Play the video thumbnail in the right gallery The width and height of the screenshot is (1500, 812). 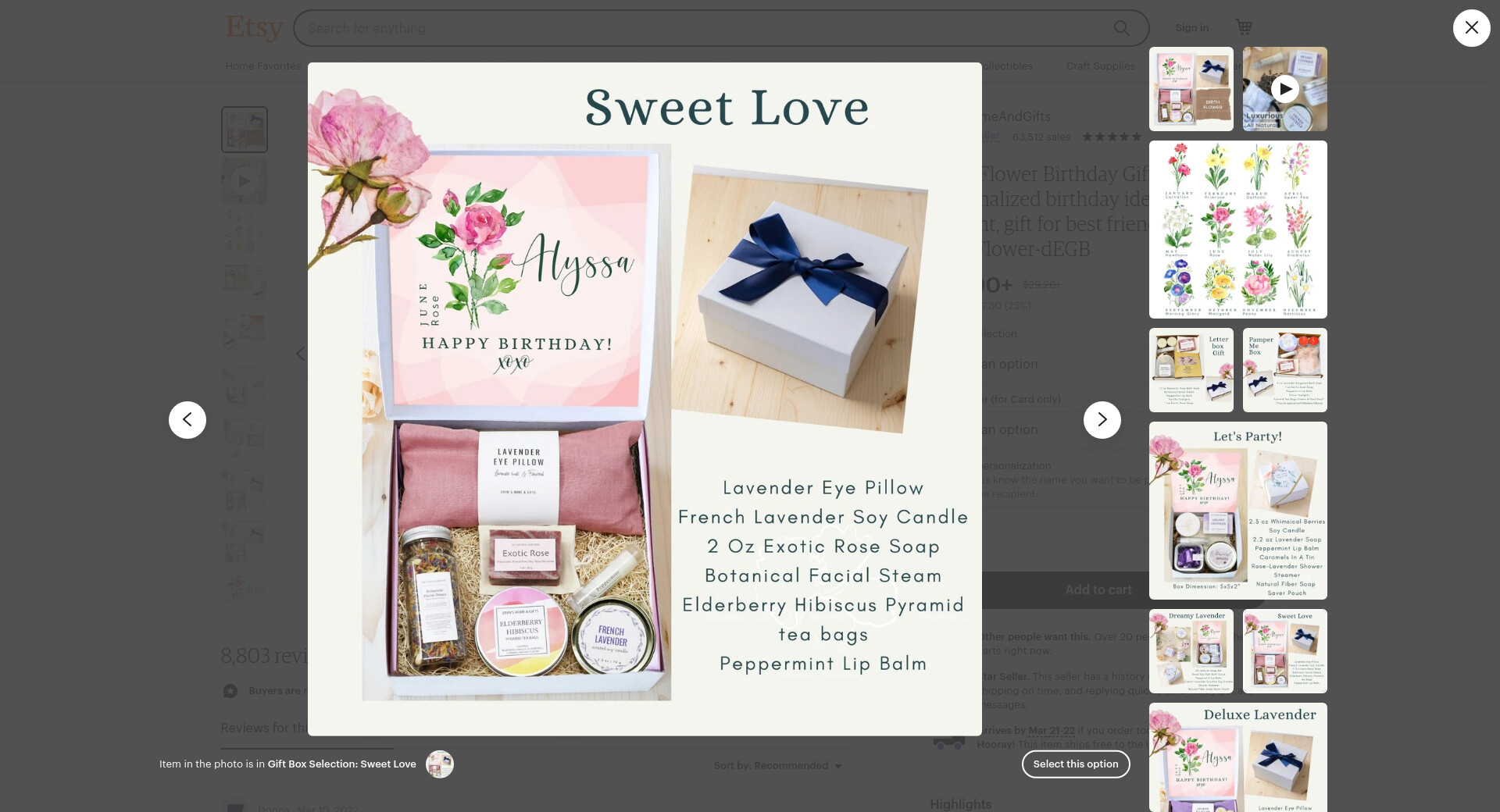tap(1285, 89)
